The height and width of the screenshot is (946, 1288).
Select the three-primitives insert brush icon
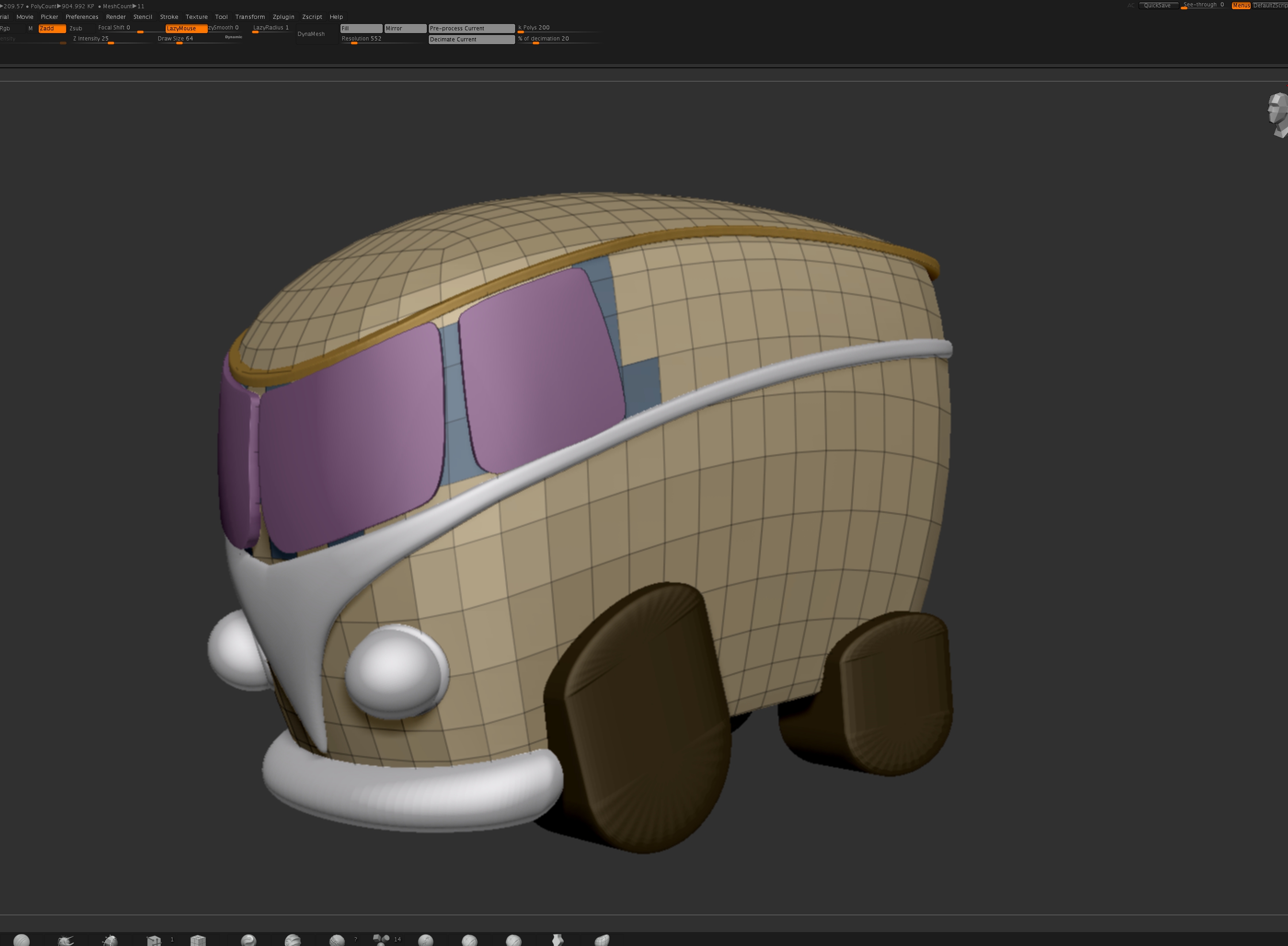[381, 940]
